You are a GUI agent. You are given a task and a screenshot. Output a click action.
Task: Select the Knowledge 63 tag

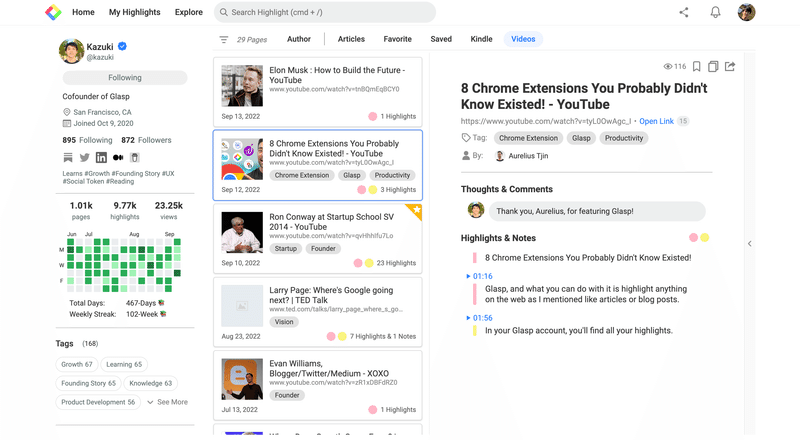[x=151, y=383]
